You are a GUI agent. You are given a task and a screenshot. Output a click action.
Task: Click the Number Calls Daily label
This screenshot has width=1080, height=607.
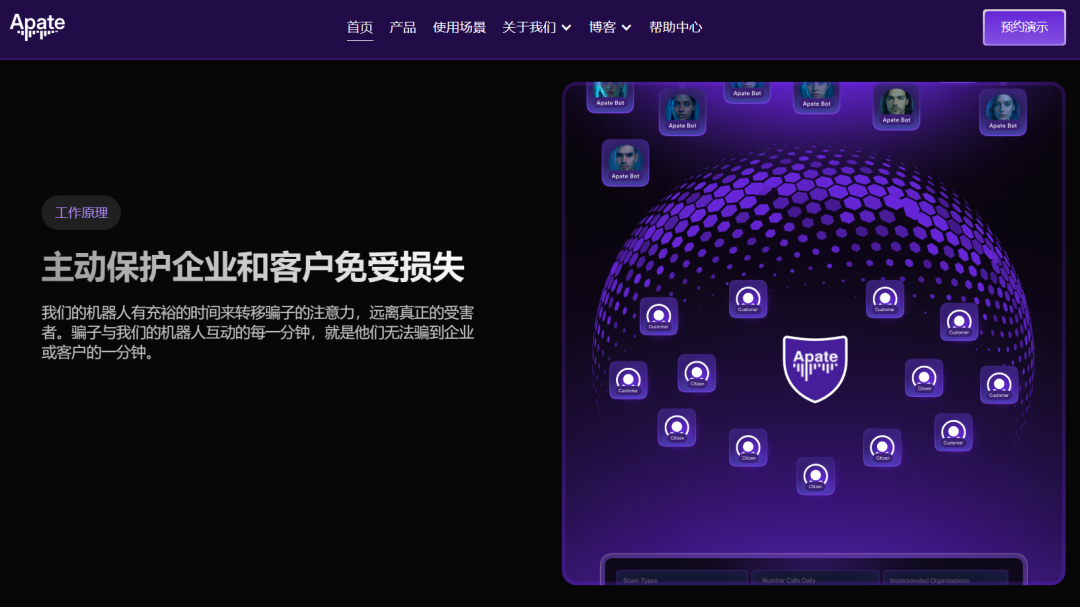pyautogui.click(x=789, y=580)
